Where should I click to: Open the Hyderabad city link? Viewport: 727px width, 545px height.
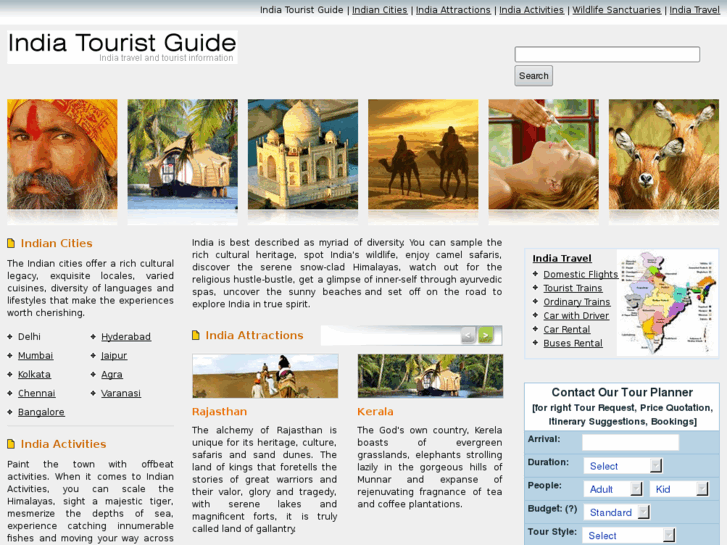click(126, 336)
